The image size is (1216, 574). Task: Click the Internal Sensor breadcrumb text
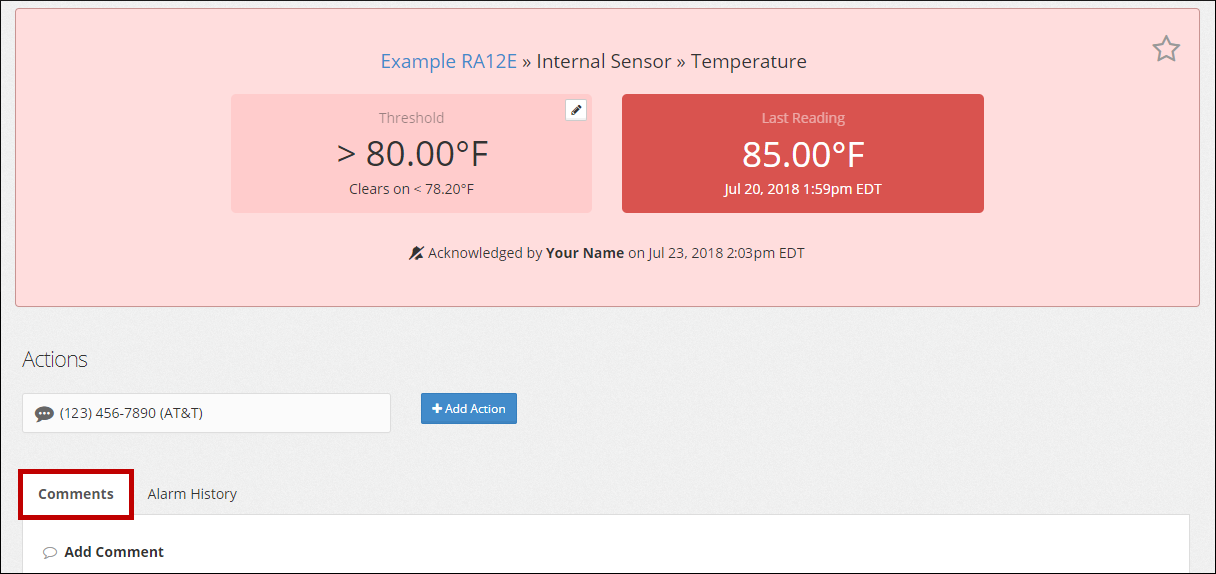(x=604, y=61)
